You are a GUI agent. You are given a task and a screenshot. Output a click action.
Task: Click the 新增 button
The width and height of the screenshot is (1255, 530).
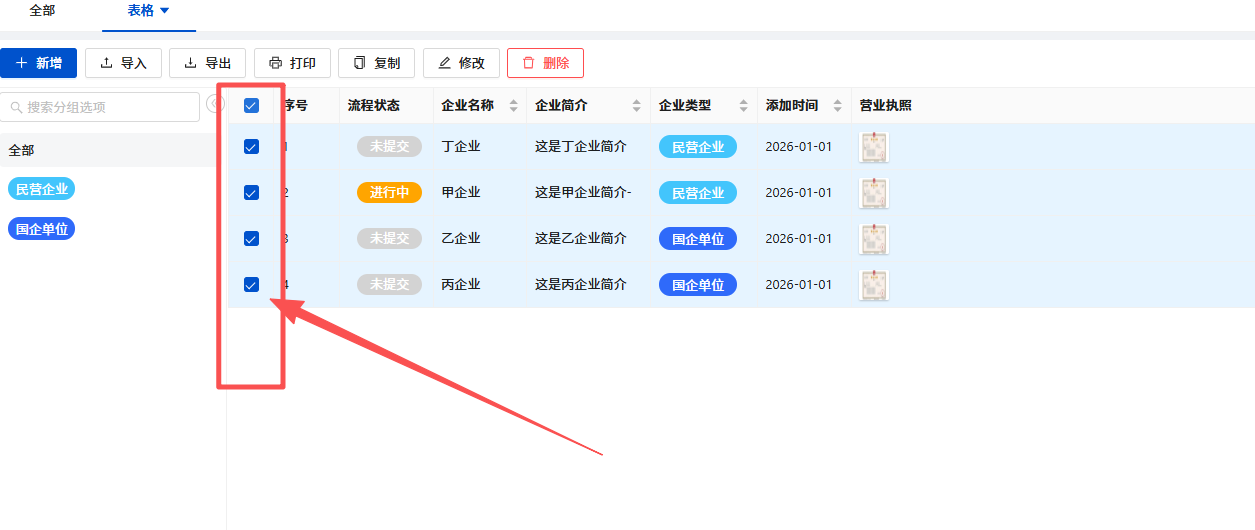[38, 63]
